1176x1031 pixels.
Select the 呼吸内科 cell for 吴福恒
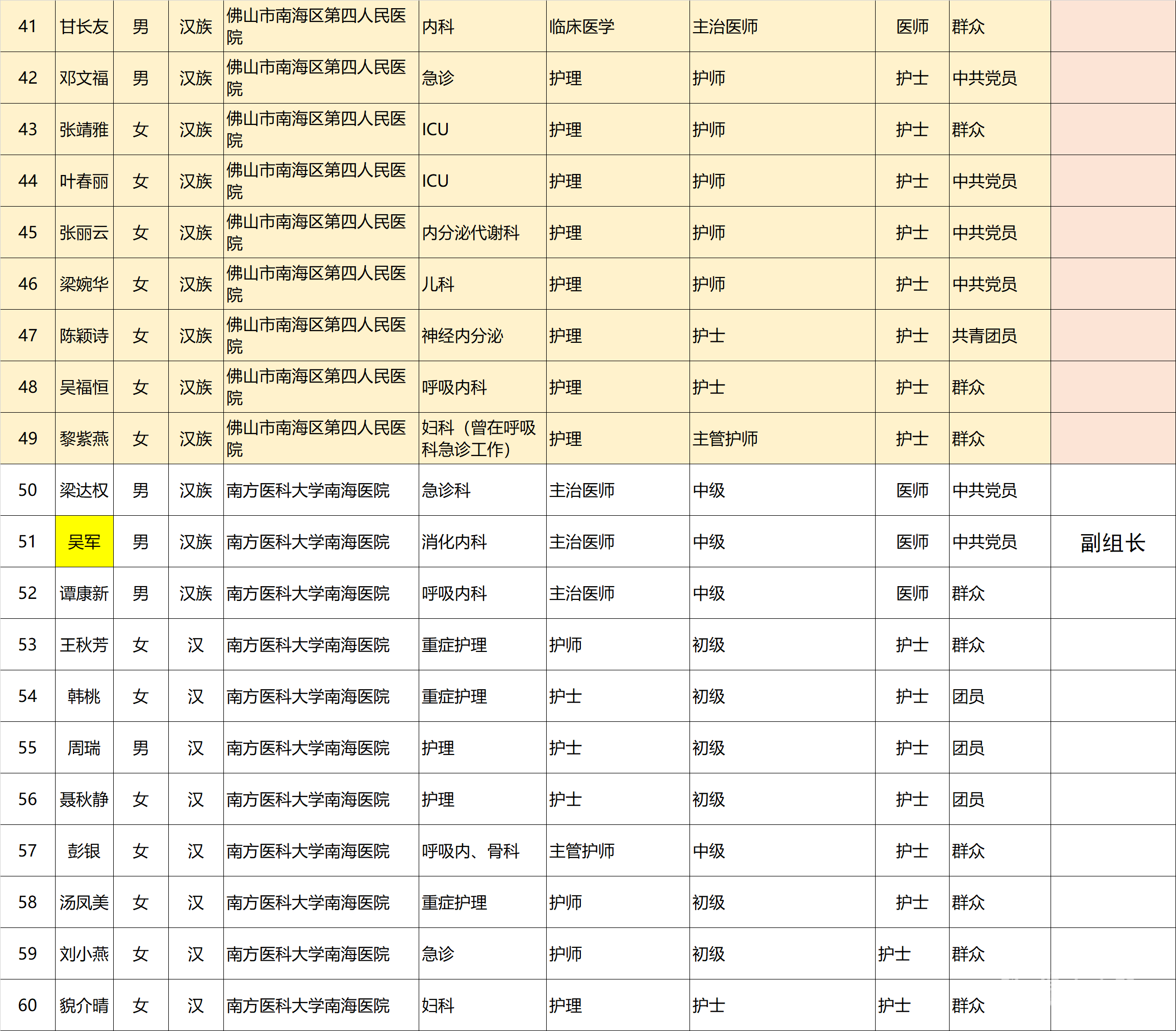tap(482, 387)
